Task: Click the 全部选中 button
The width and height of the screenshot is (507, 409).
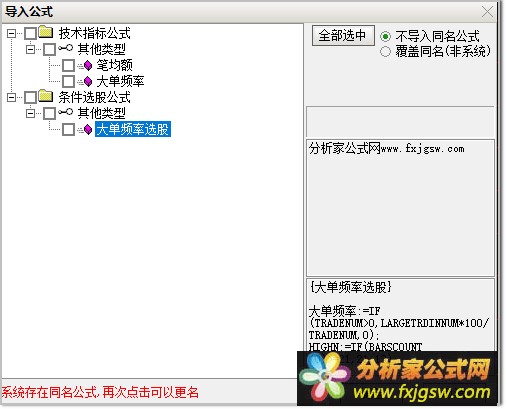Action: pos(343,35)
